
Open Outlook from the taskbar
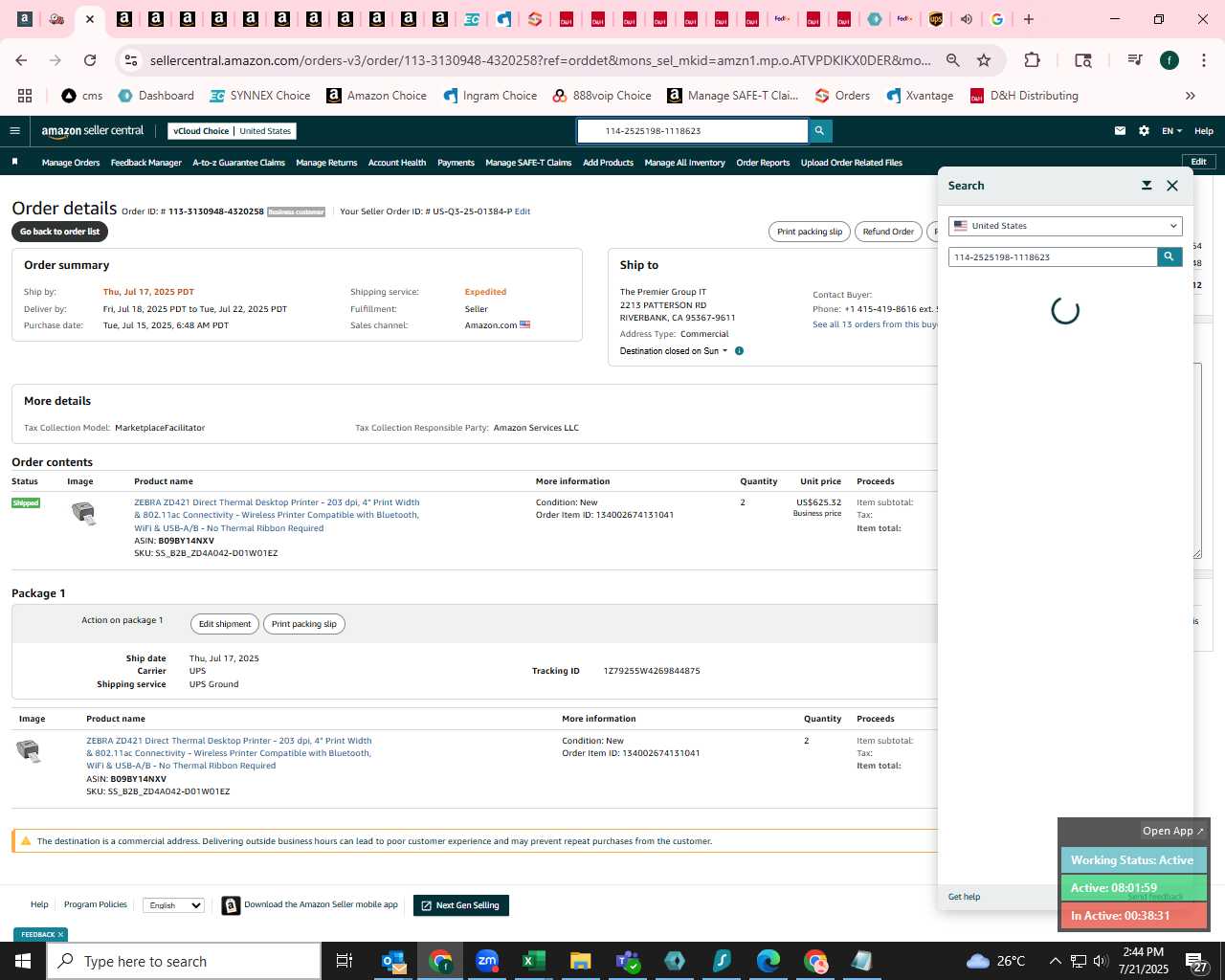(393, 961)
